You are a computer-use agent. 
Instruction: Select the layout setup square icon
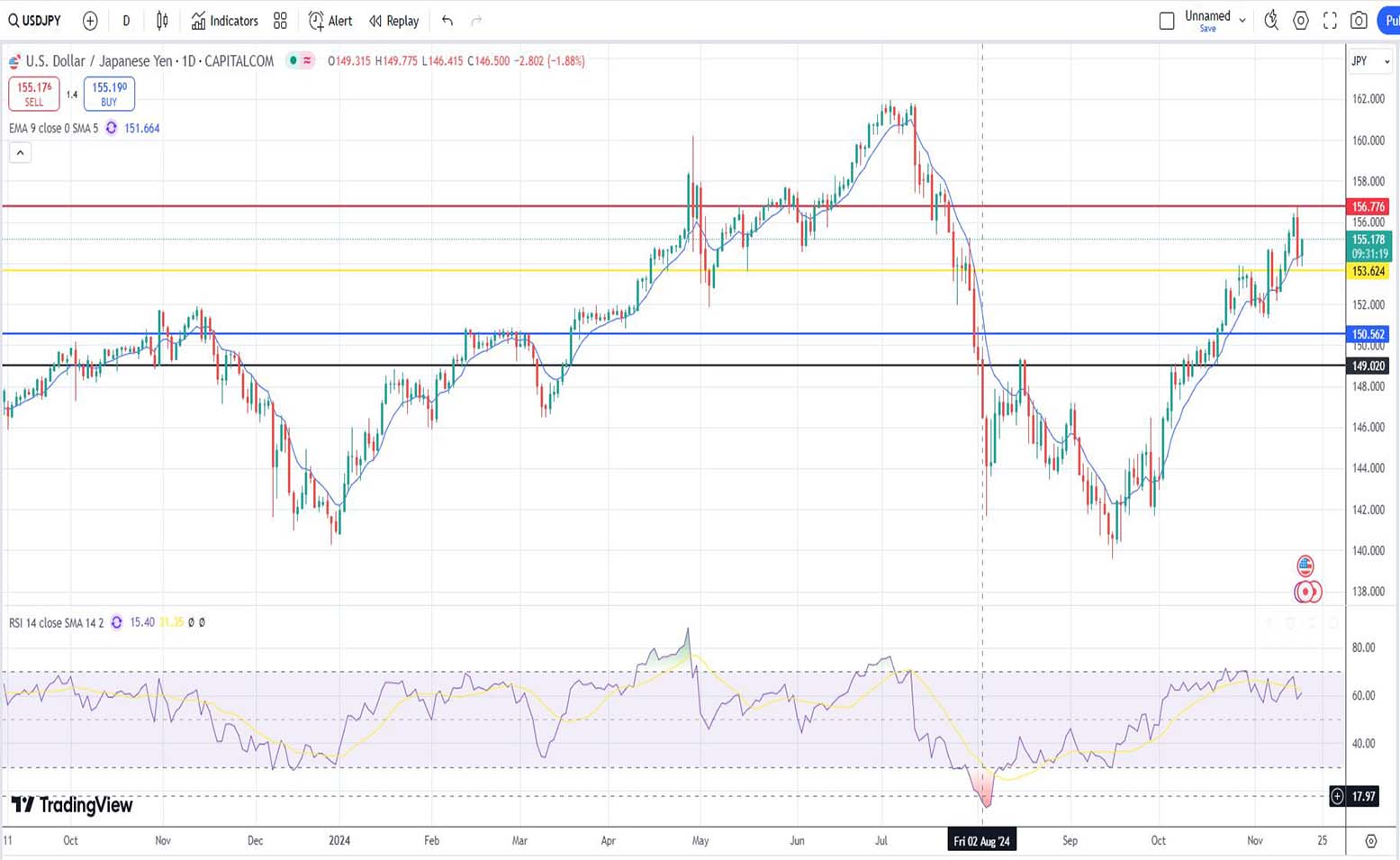coord(1167,21)
